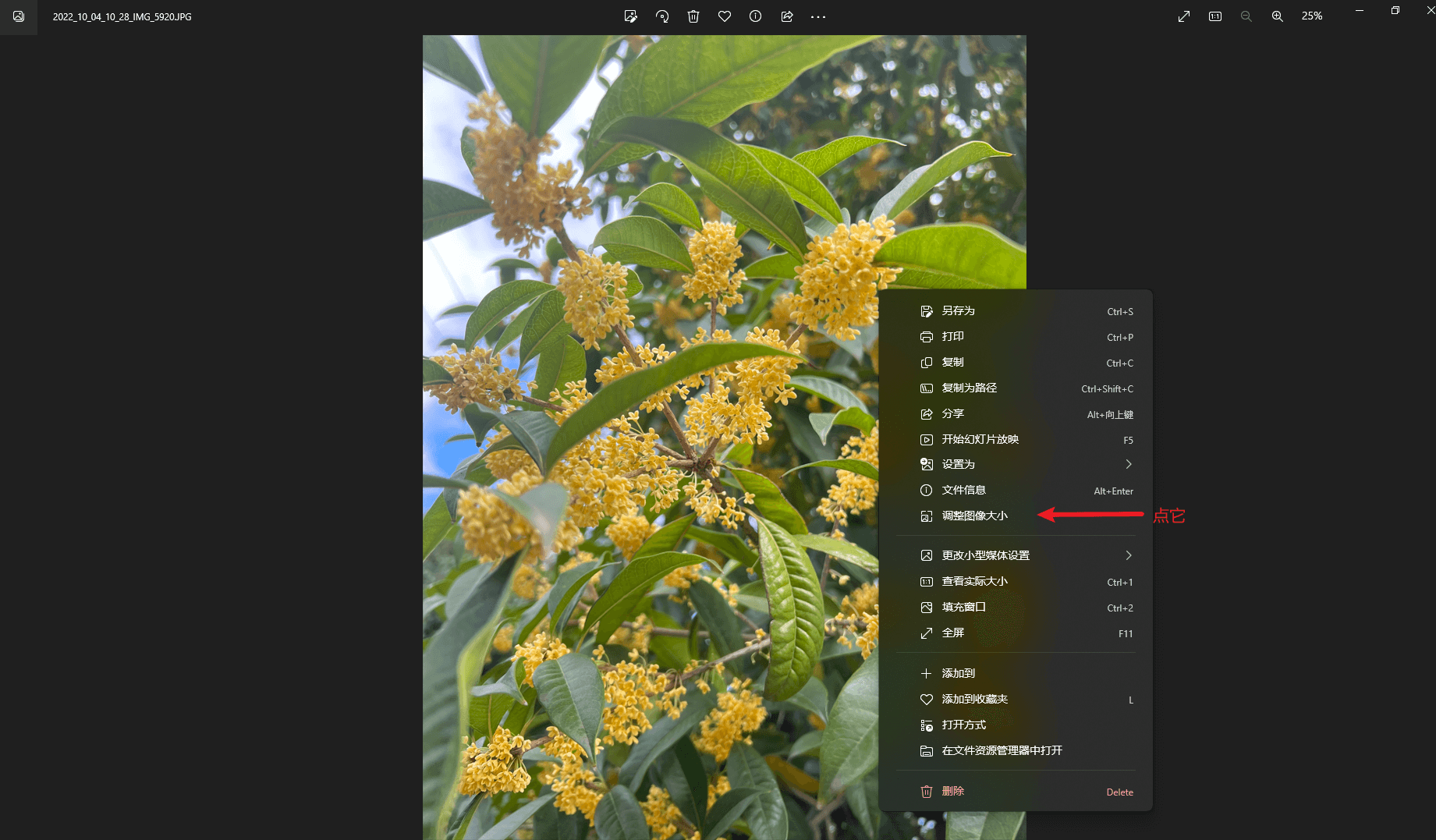Enter fullscreen via the diagonal arrow icon
The image size is (1436, 840).
click(x=1184, y=16)
